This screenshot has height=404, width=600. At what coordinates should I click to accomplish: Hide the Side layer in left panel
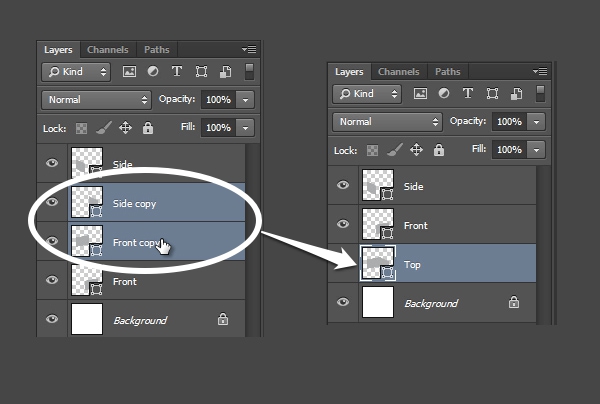click(52, 163)
